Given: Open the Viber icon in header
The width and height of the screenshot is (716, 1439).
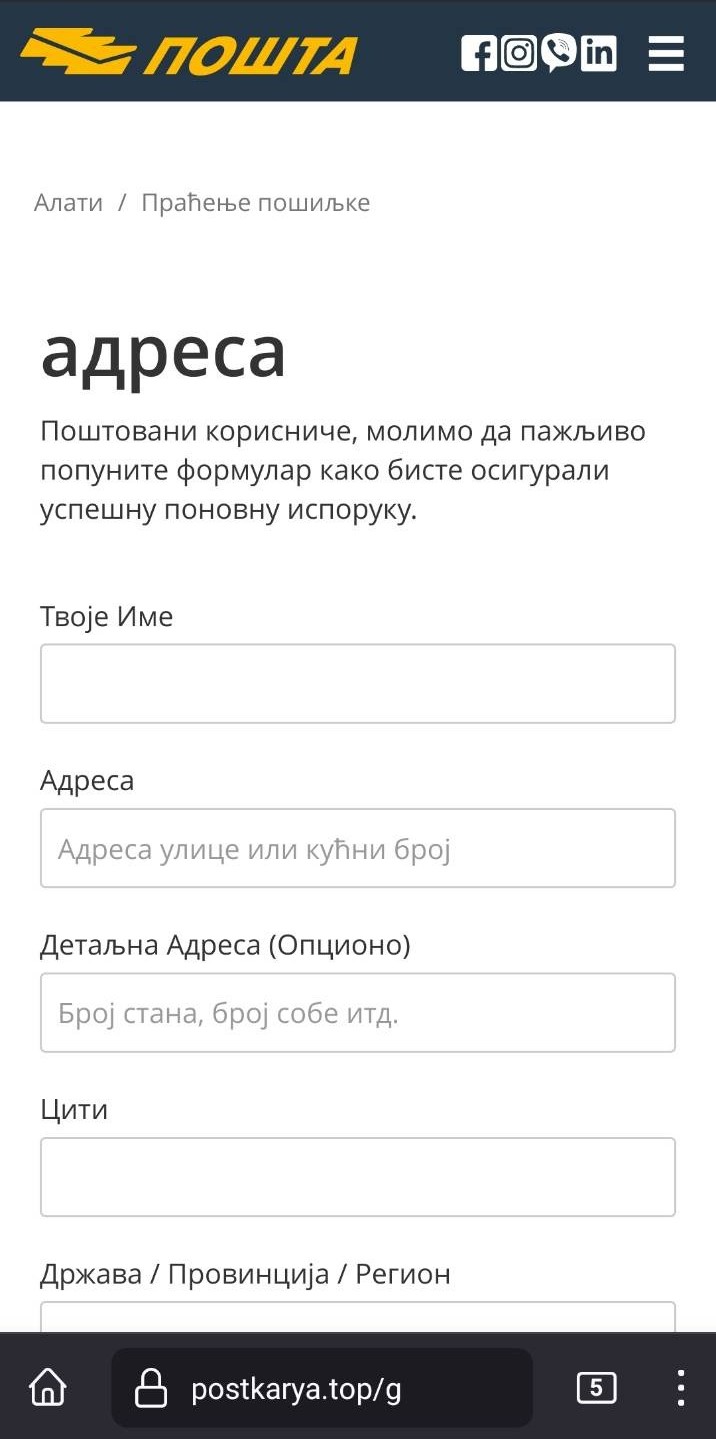Looking at the screenshot, I should click(559, 52).
